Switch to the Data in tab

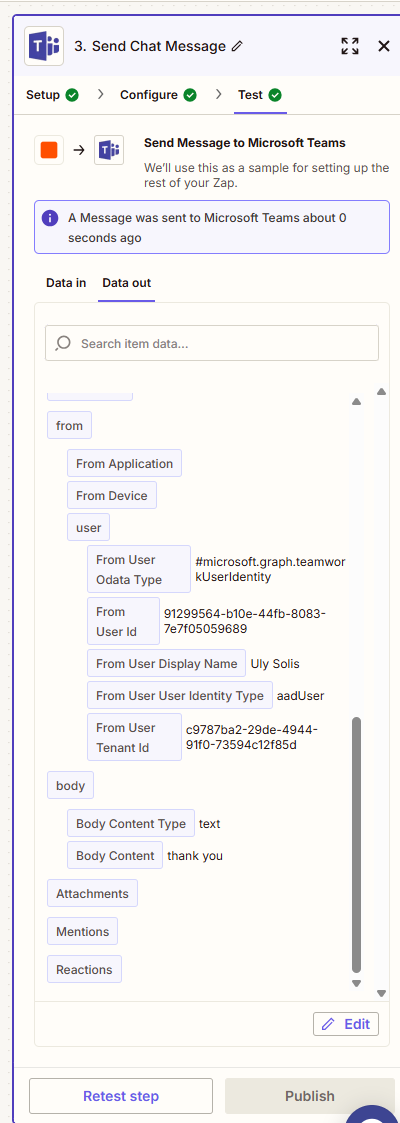click(66, 283)
